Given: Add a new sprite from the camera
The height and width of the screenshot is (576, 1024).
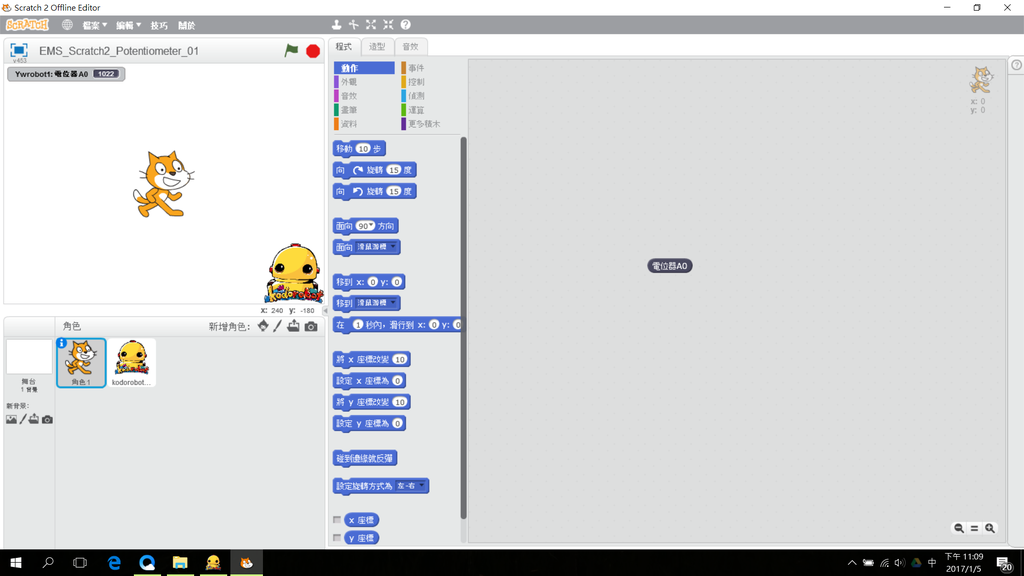Looking at the screenshot, I should tap(311, 327).
